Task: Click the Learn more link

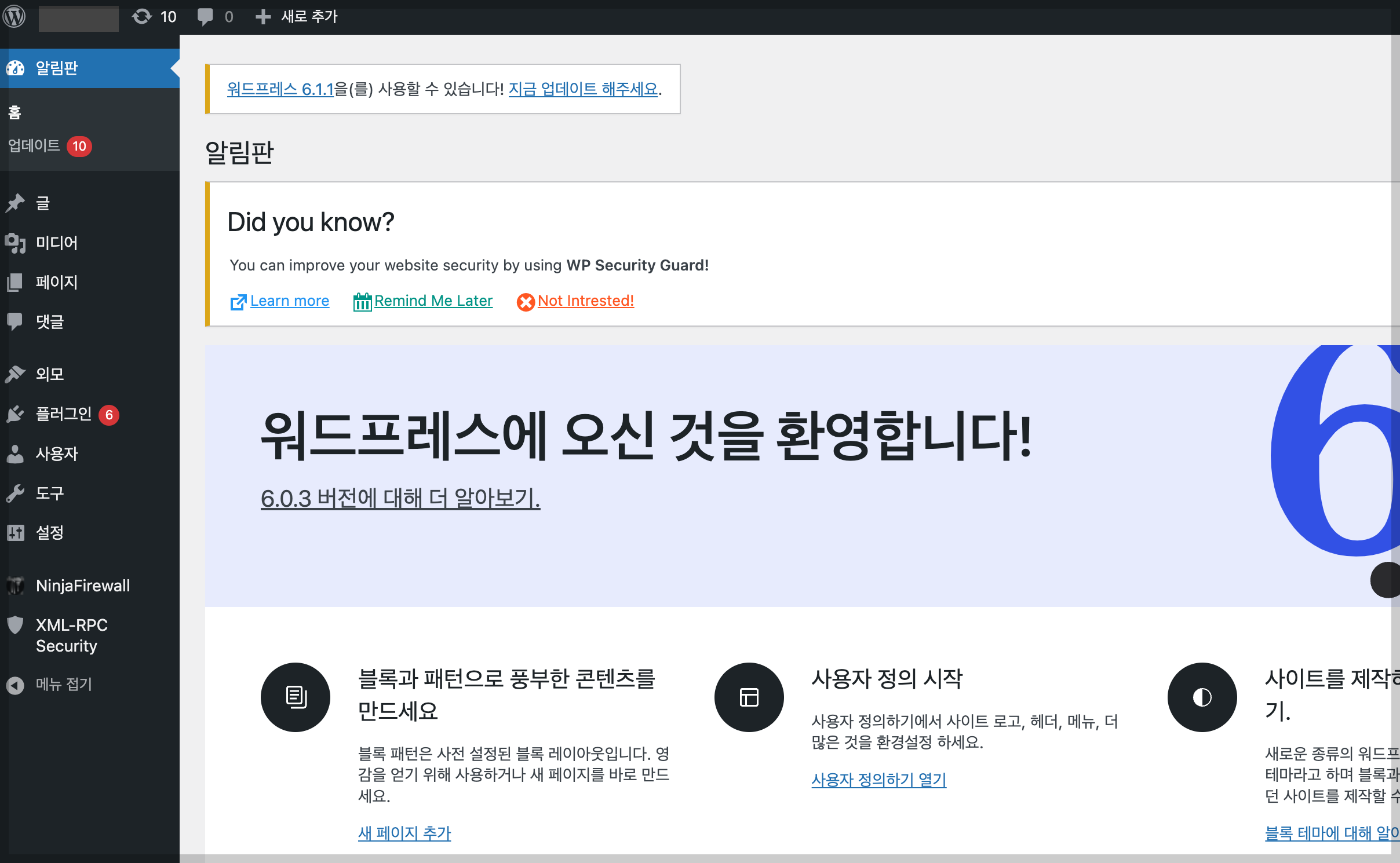Action: tap(289, 301)
